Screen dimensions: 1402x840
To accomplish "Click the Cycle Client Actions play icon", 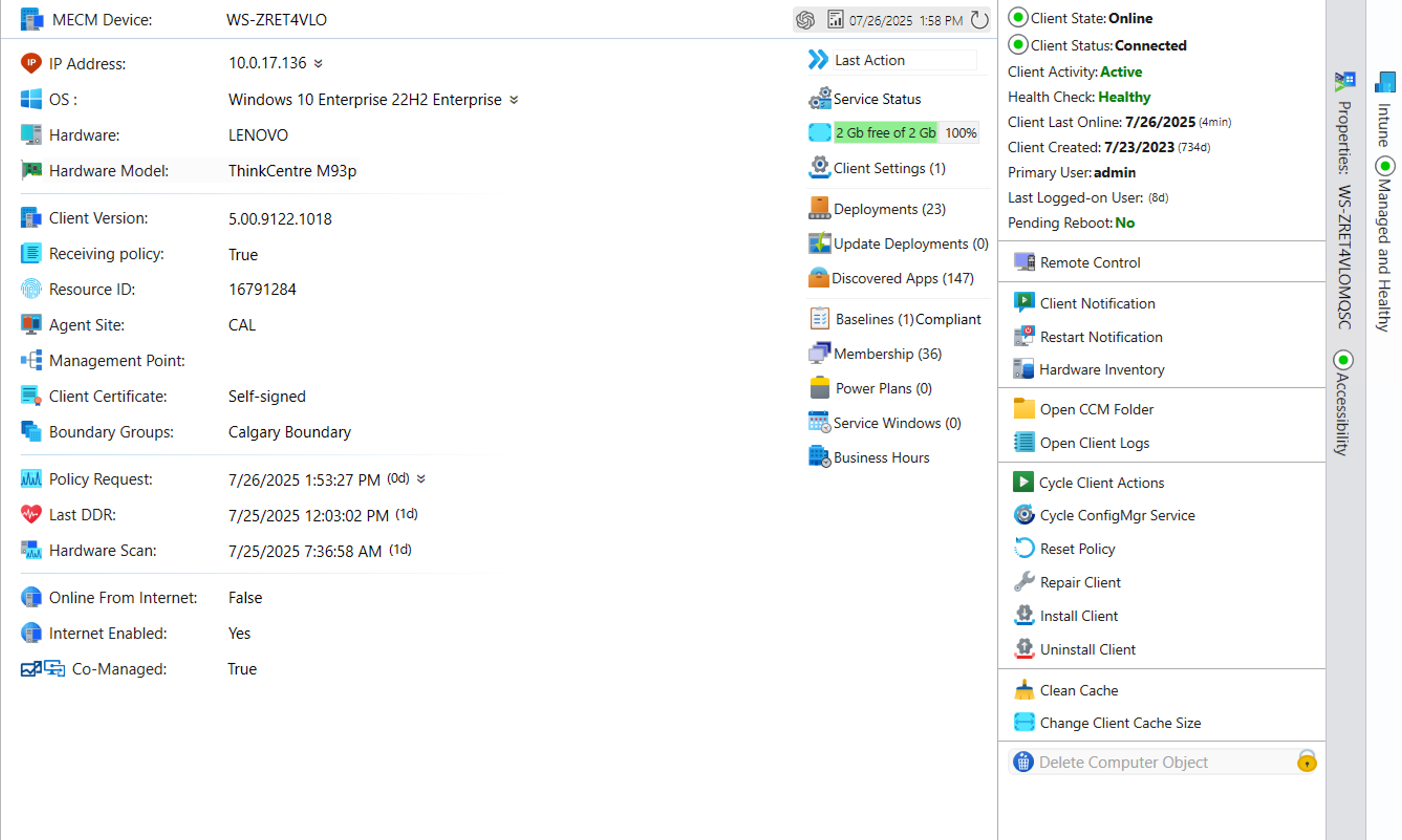I will tap(1023, 482).
